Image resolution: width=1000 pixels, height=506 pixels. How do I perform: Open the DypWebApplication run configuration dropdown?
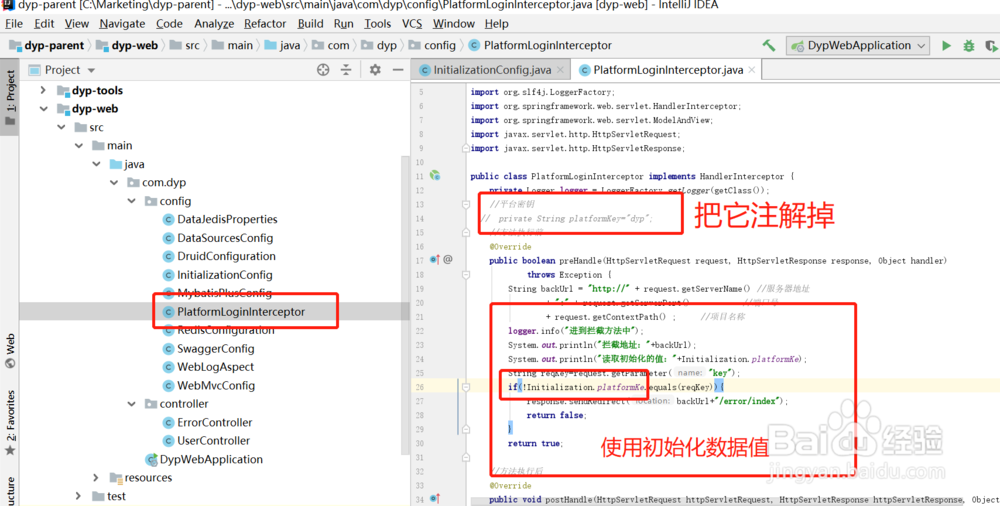[858, 45]
